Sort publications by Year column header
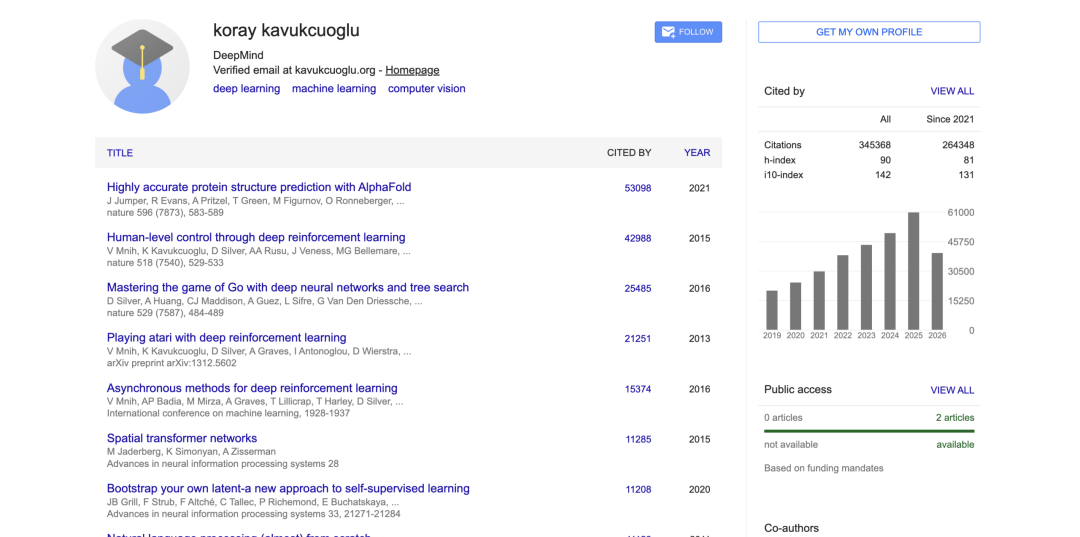The image size is (1080, 537). pyautogui.click(x=697, y=153)
